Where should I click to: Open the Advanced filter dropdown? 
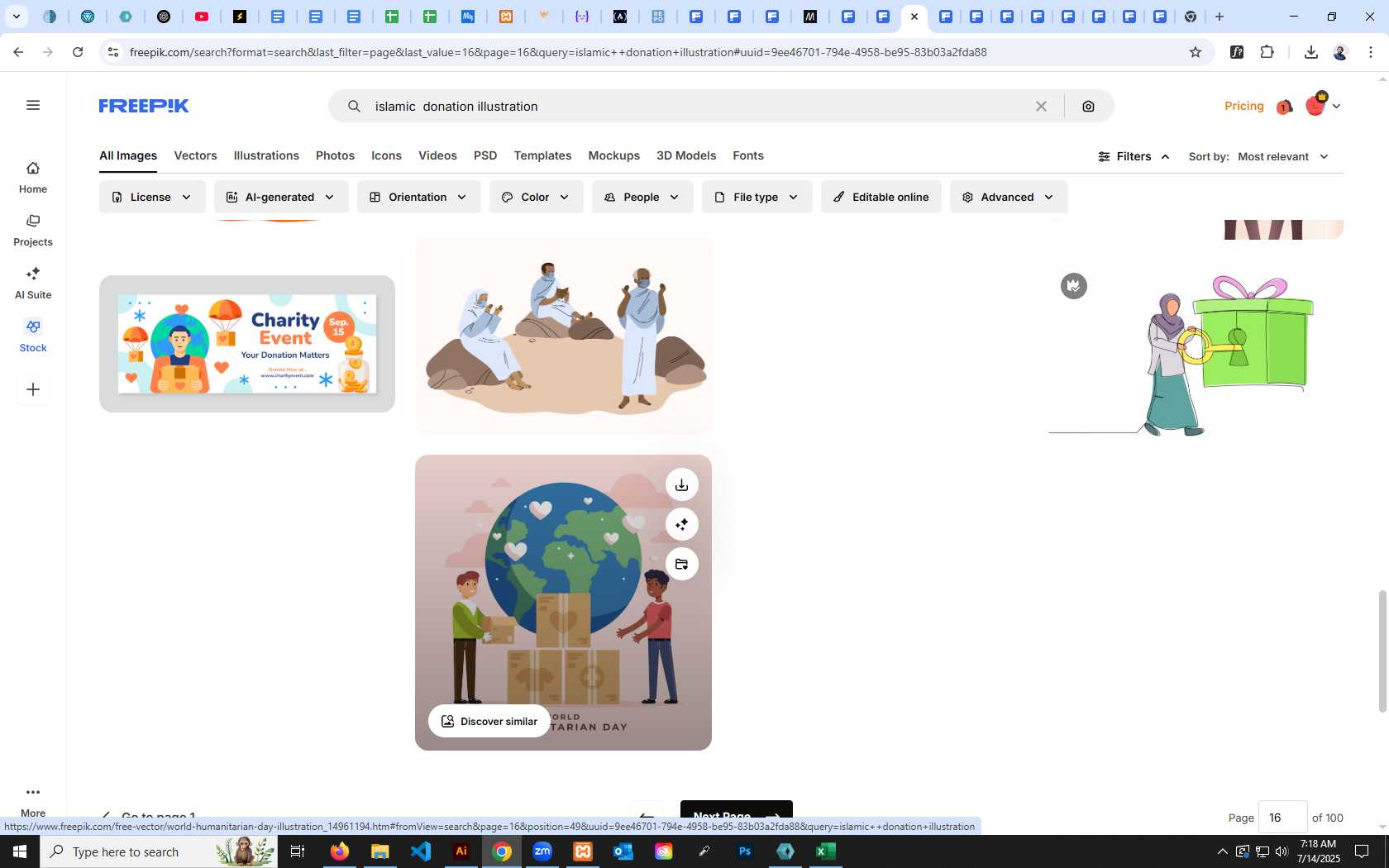pos(1009,197)
